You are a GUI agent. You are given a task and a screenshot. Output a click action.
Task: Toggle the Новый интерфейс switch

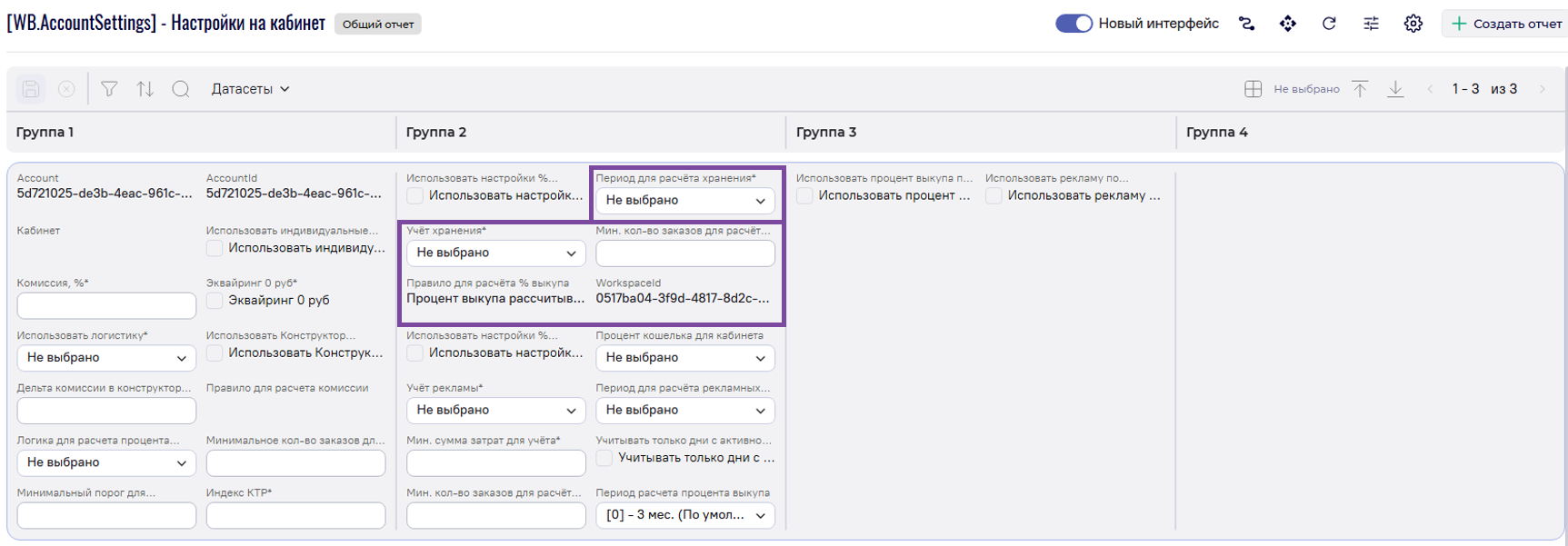coord(1074,24)
